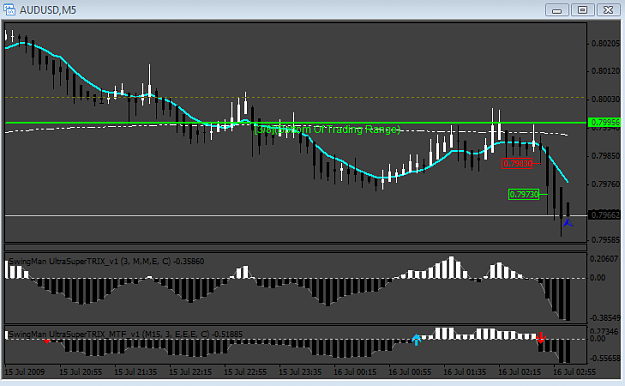Click the 16 Jul 02:55 time label
This screenshot has width=625, height=386.
click(574, 372)
